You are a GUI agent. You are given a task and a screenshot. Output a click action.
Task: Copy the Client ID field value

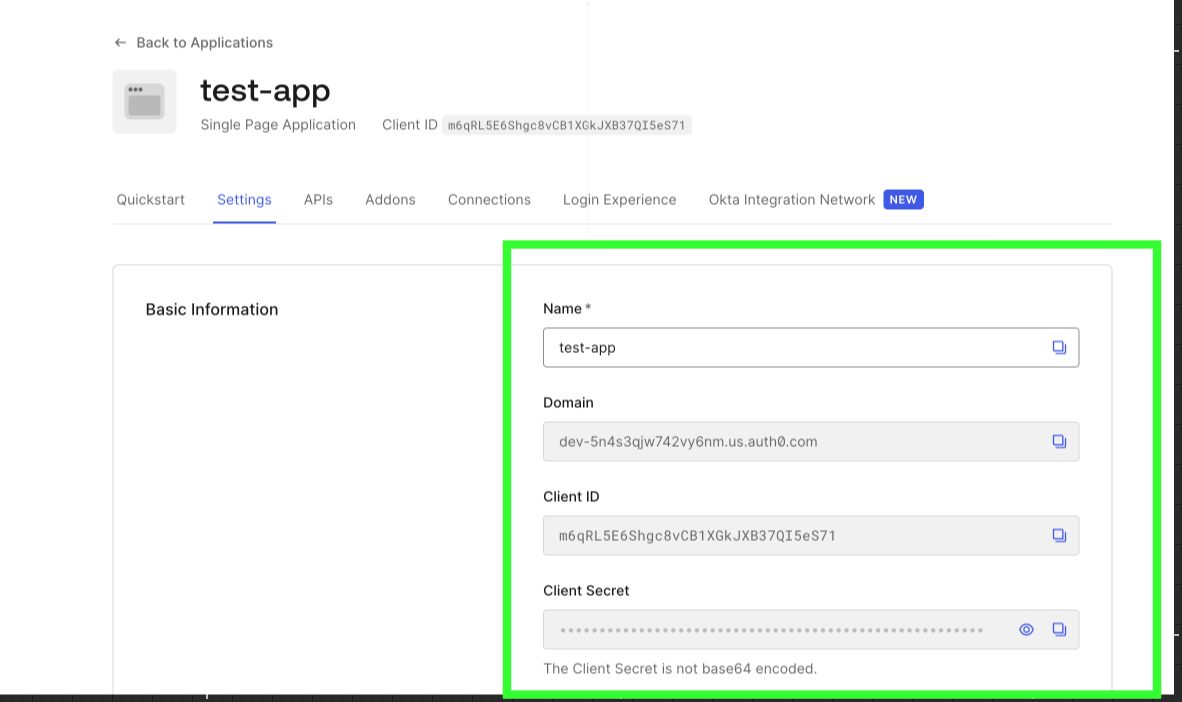[1059, 535]
